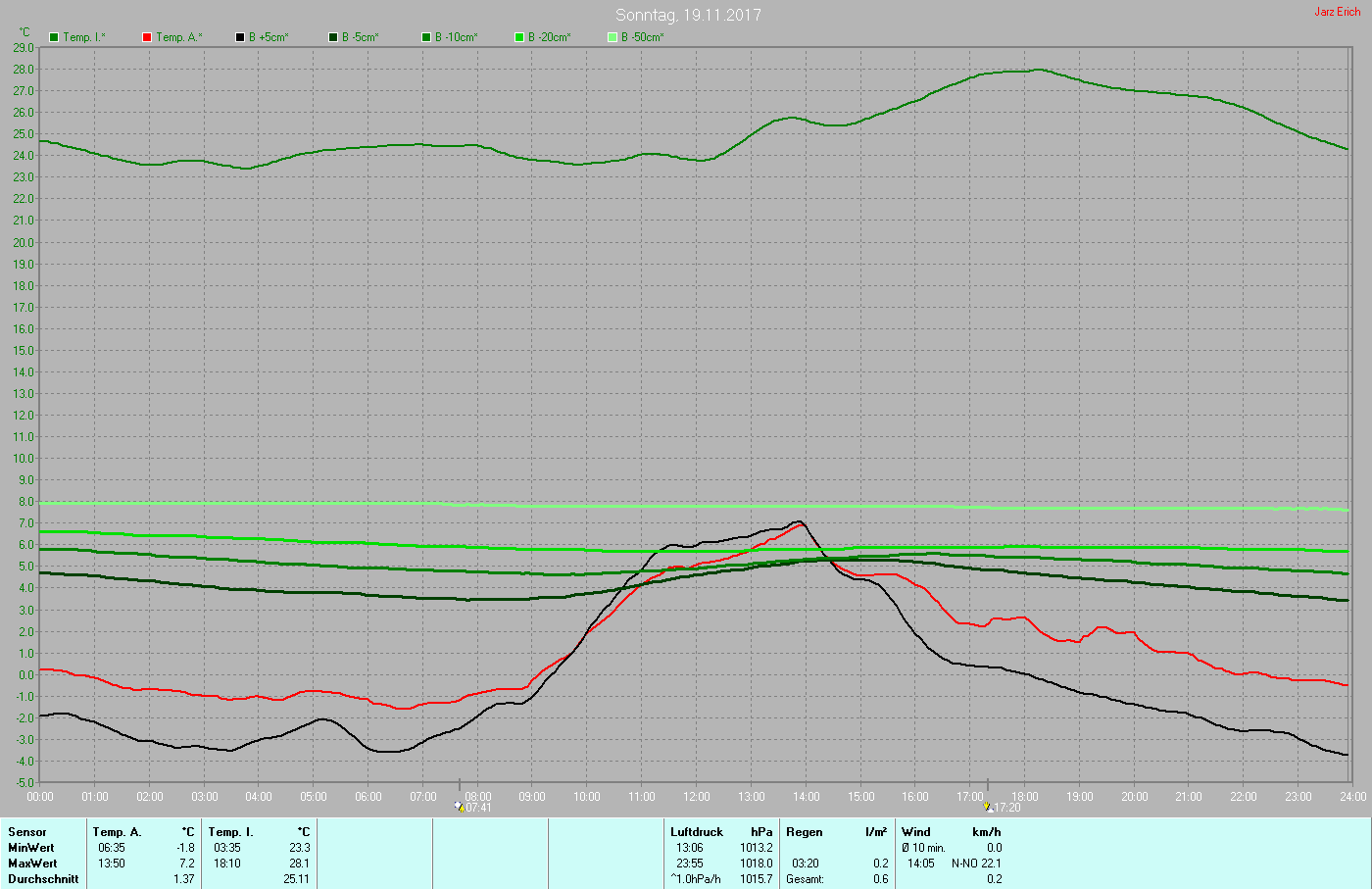Click the 'MinWert' row label

[x=31, y=848]
